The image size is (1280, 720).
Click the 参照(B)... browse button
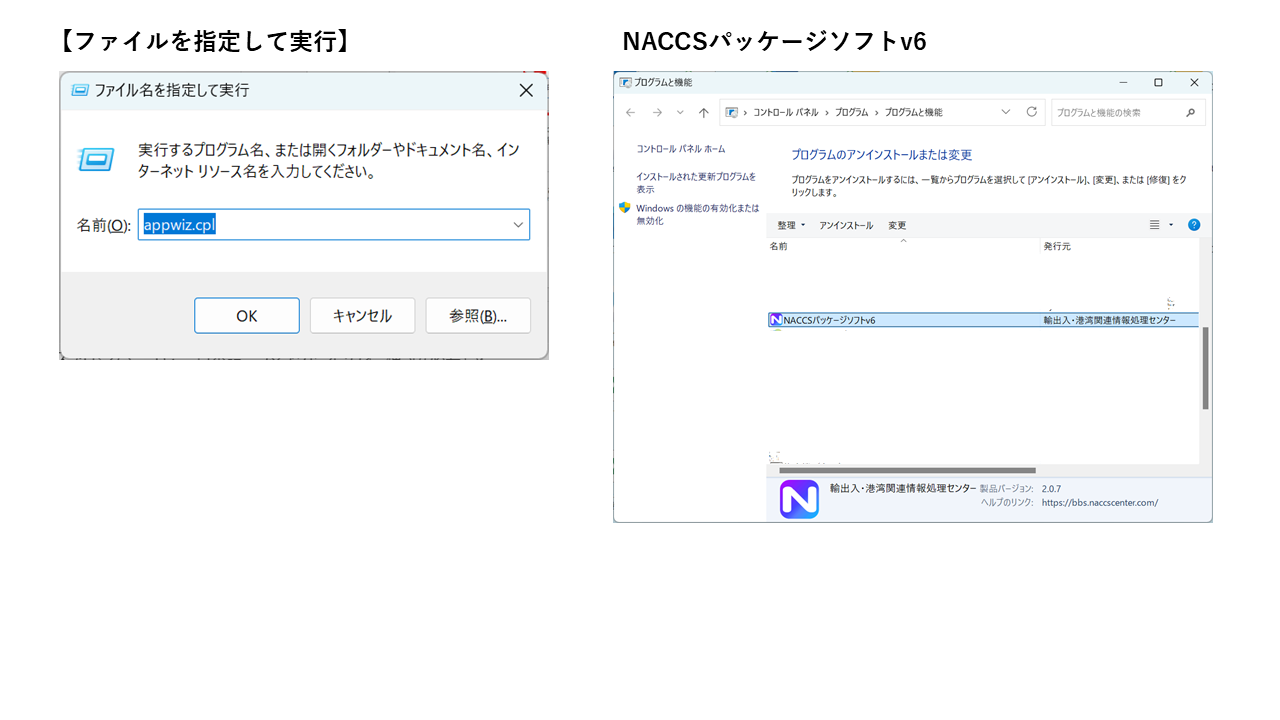478,316
